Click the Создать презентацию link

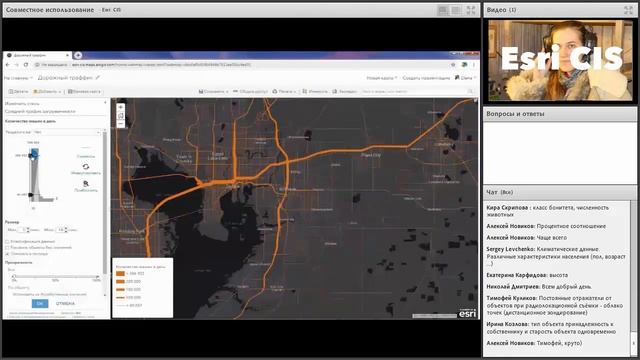coord(426,78)
